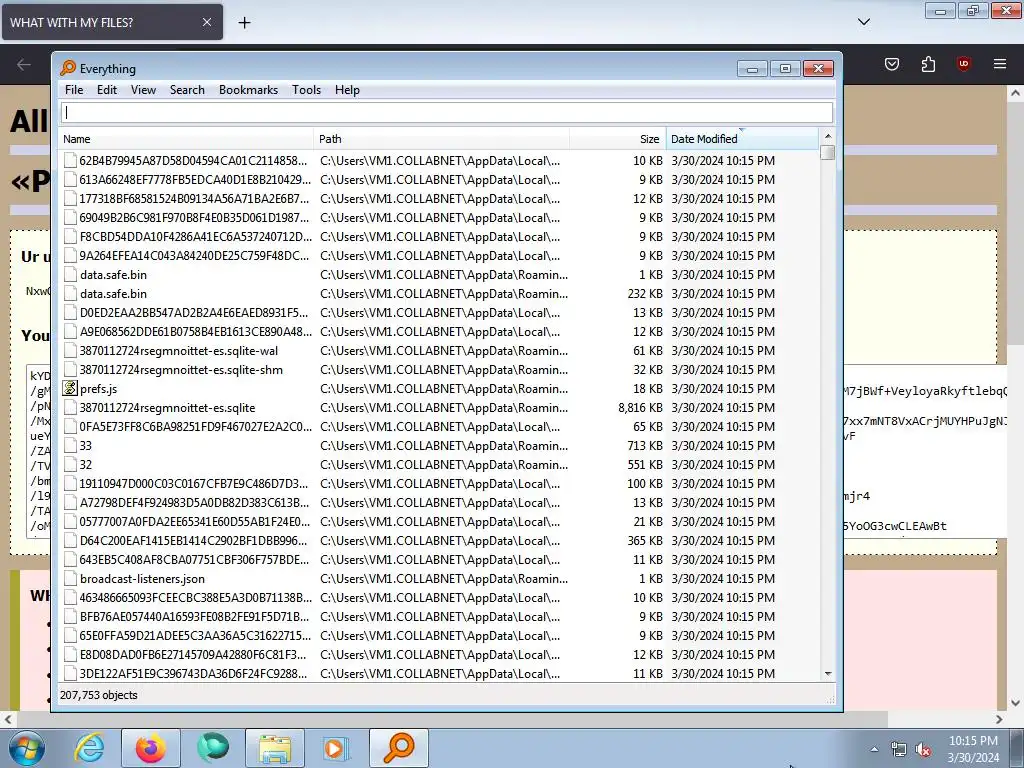The height and width of the screenshot is (768, 1024).
Task: Expand the Firefox list all tabs chevron
Action: 863,22
